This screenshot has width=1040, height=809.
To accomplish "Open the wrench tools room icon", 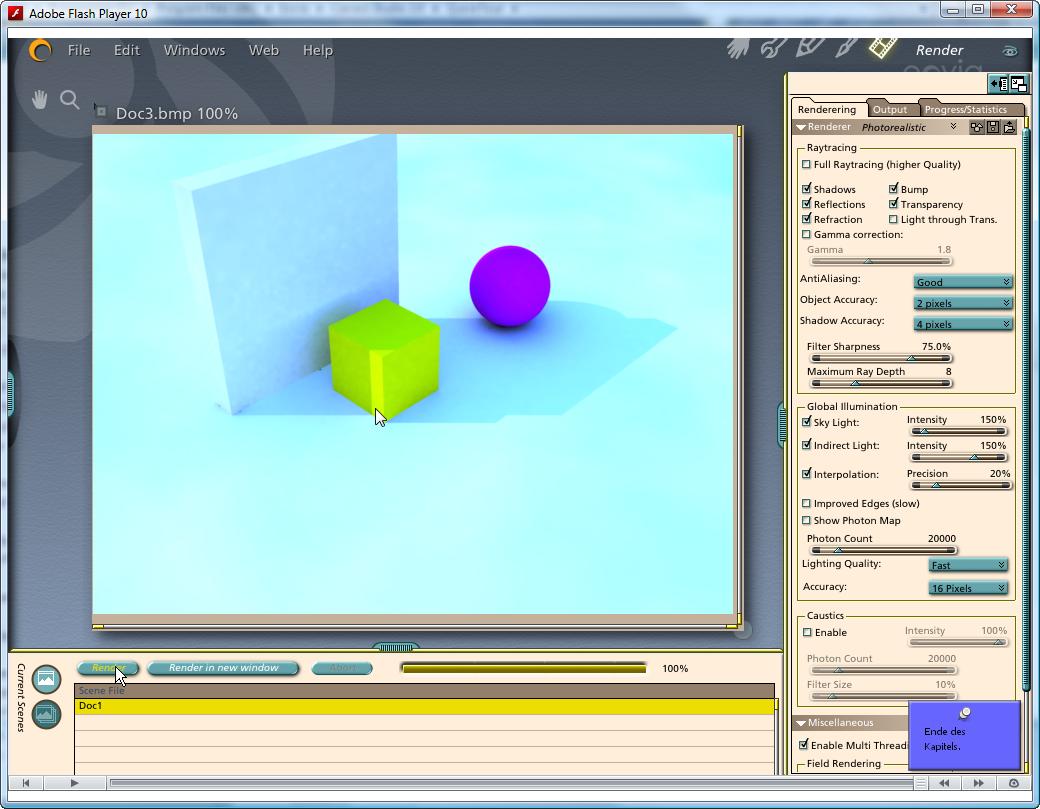I will (x=773, y=48).
